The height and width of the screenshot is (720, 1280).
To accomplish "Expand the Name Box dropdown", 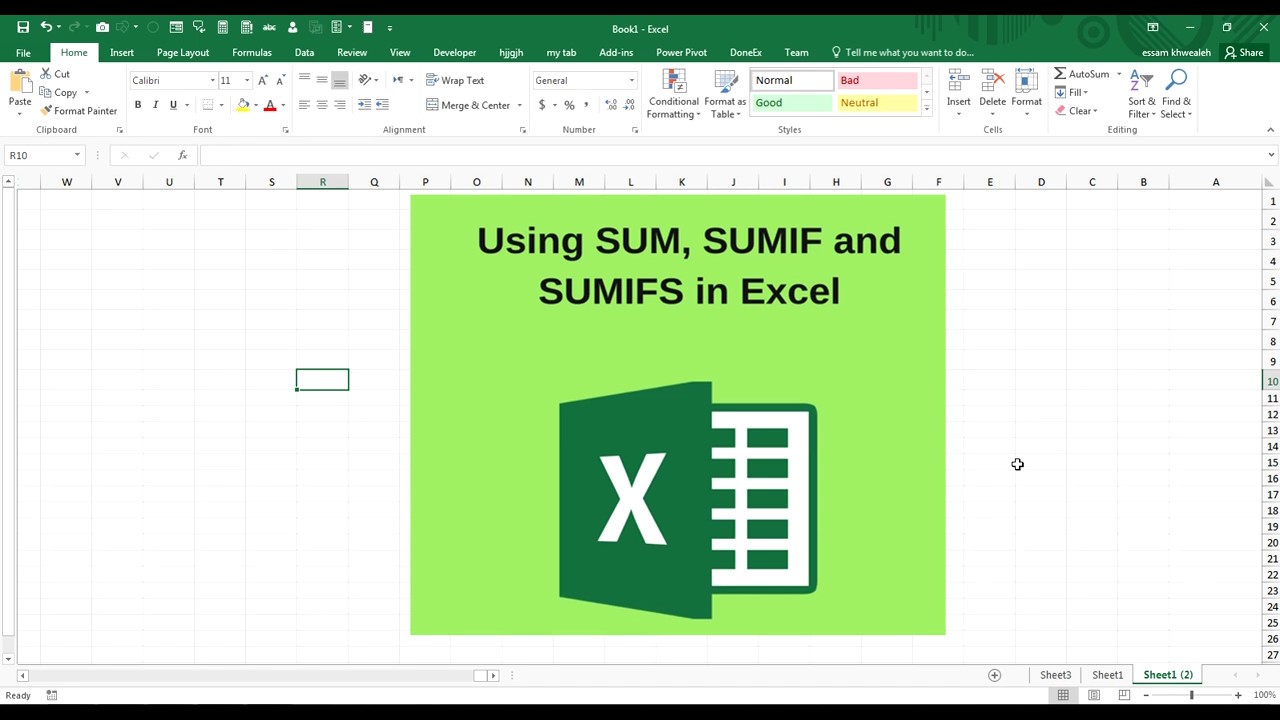I will [77, 155].
